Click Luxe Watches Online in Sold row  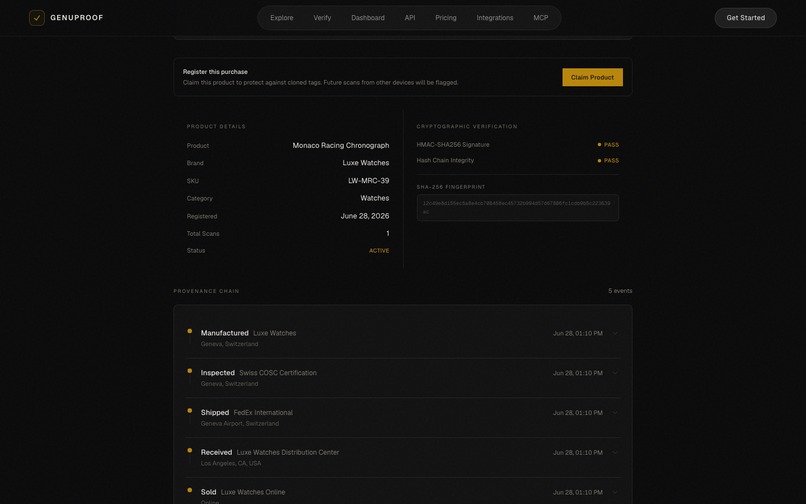tap(253, 492)
